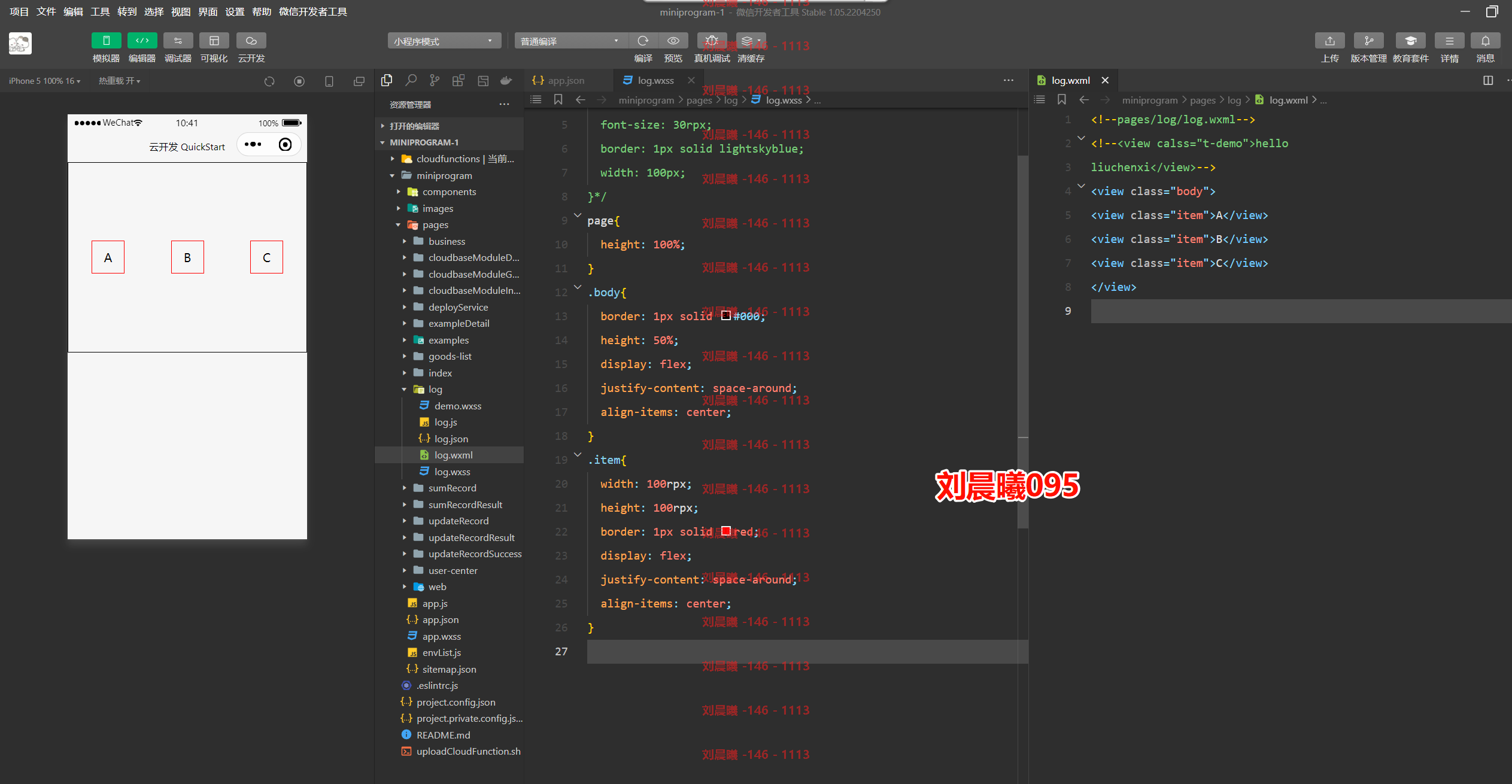Open project details (详情)
The height and width of the screenshot is (784, 1512).
tap(1449, 41)
